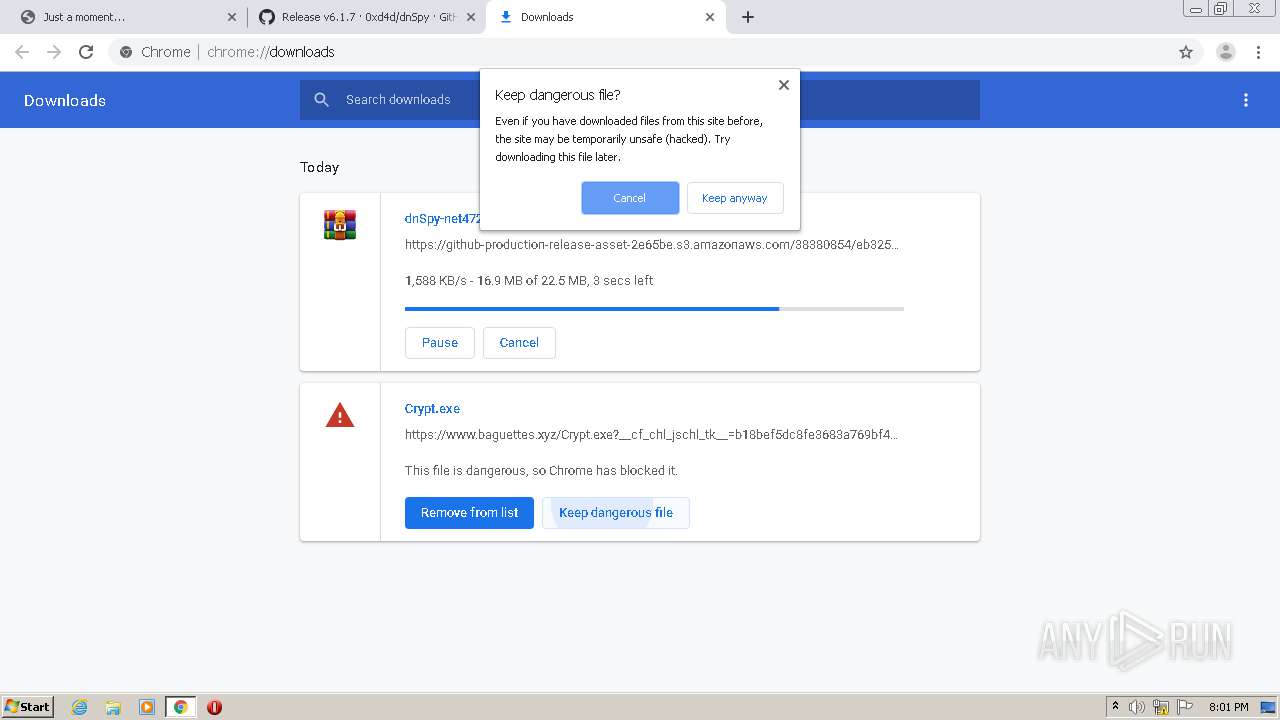This screenshot has width=1280, height=720.
Task: Close the Keep dangerous file dialog
Action: coord(784,85)
